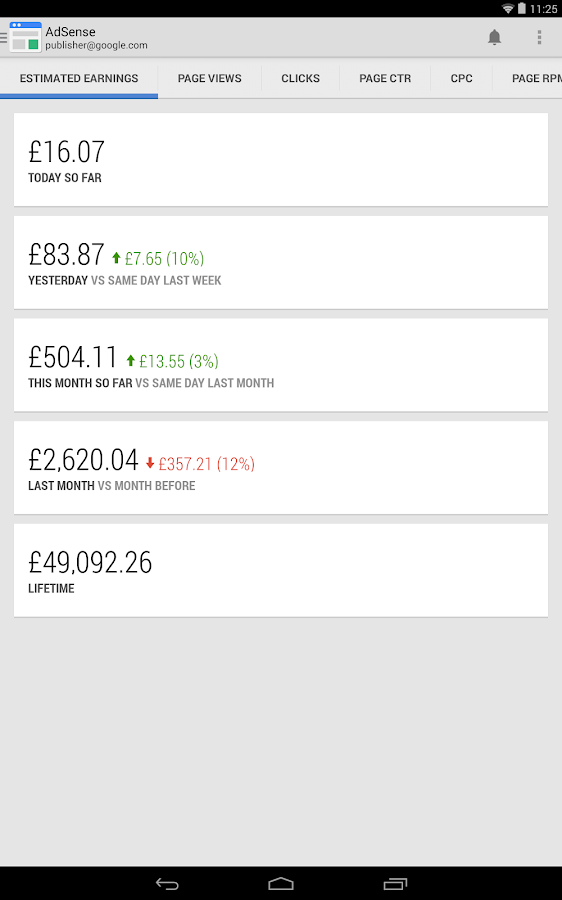Switch to the Page Views tab

tap(210, 79)
